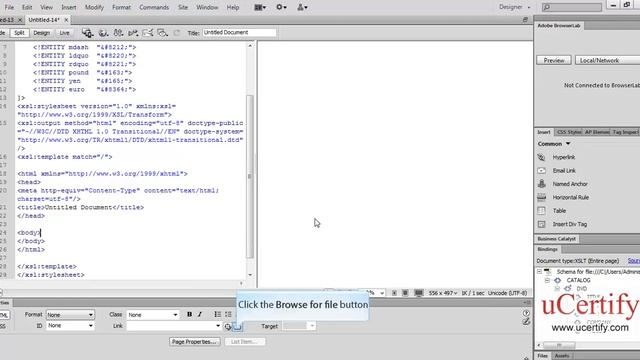This screenshot has height=360, width=640.
Task: Switch to the Untitled-14* document tab
Action: pyautogui.click(x=44, y=20)
